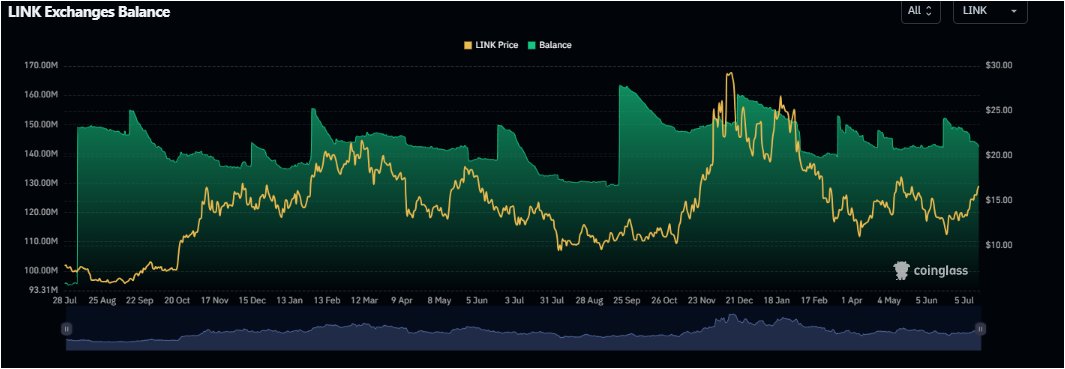Click the $10.00 price axis label

(x=998, y=245)
